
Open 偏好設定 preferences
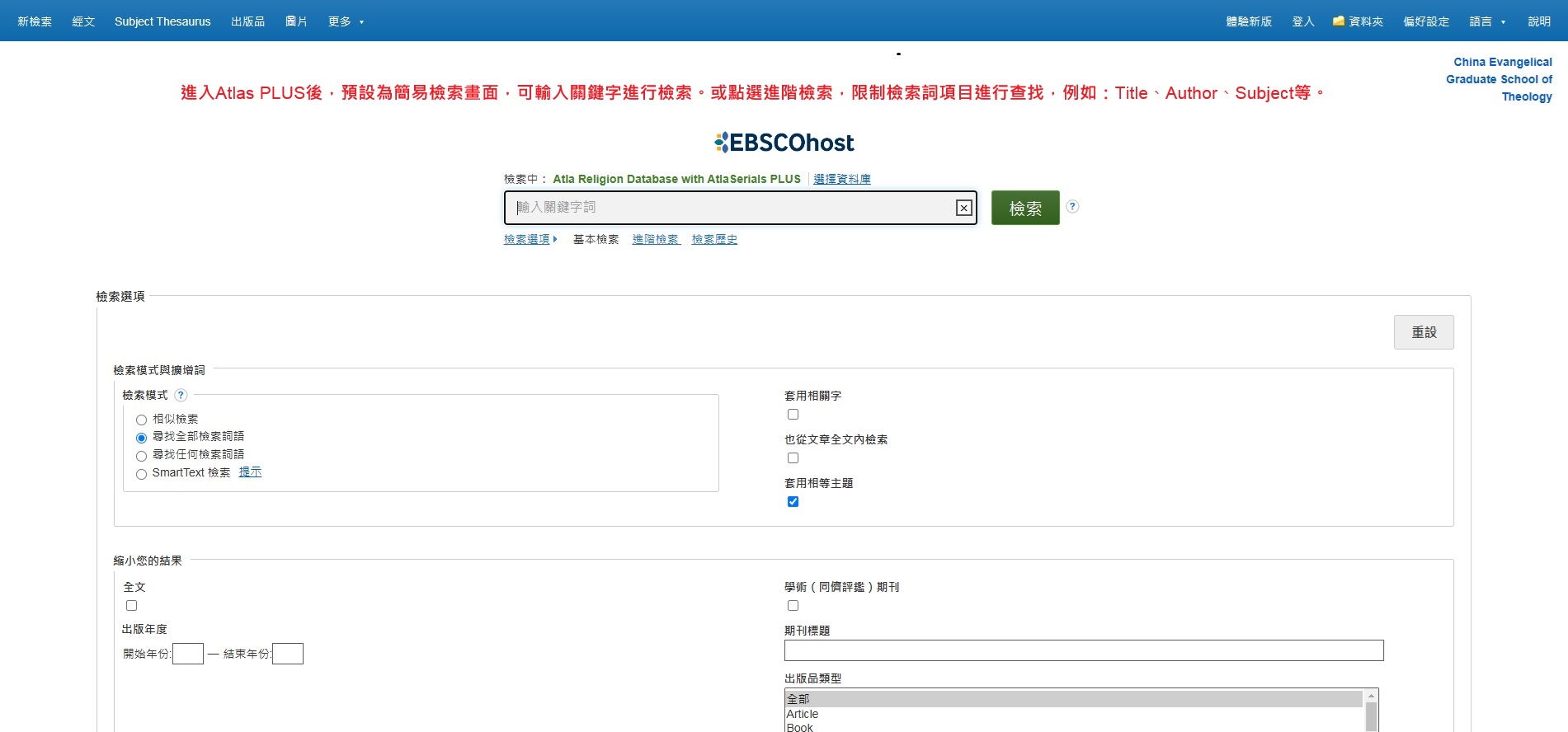[x=1426, y=21]
